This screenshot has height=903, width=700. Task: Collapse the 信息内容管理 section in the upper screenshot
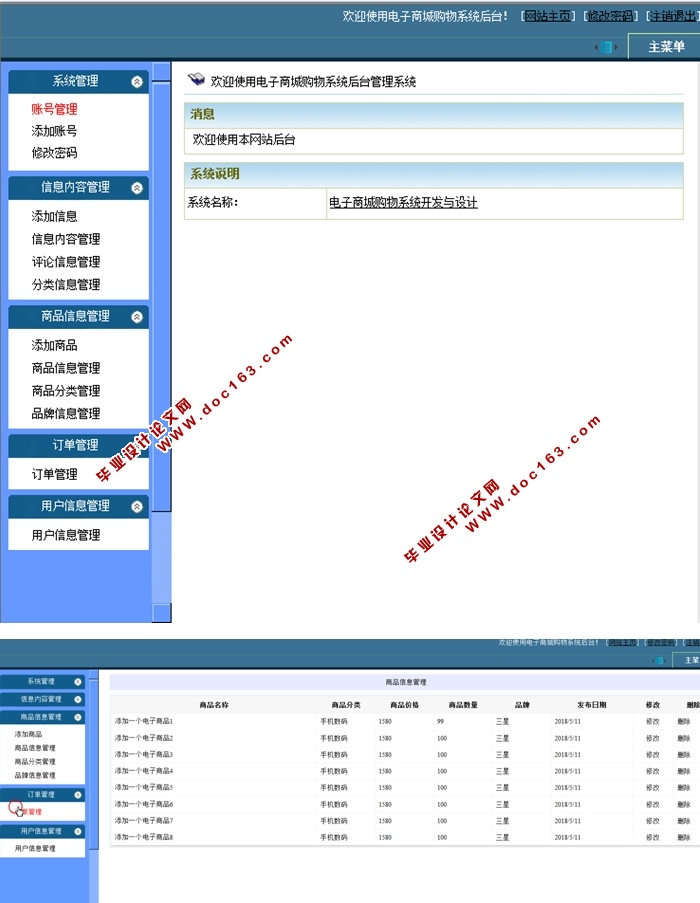click(x=136, y=188)
